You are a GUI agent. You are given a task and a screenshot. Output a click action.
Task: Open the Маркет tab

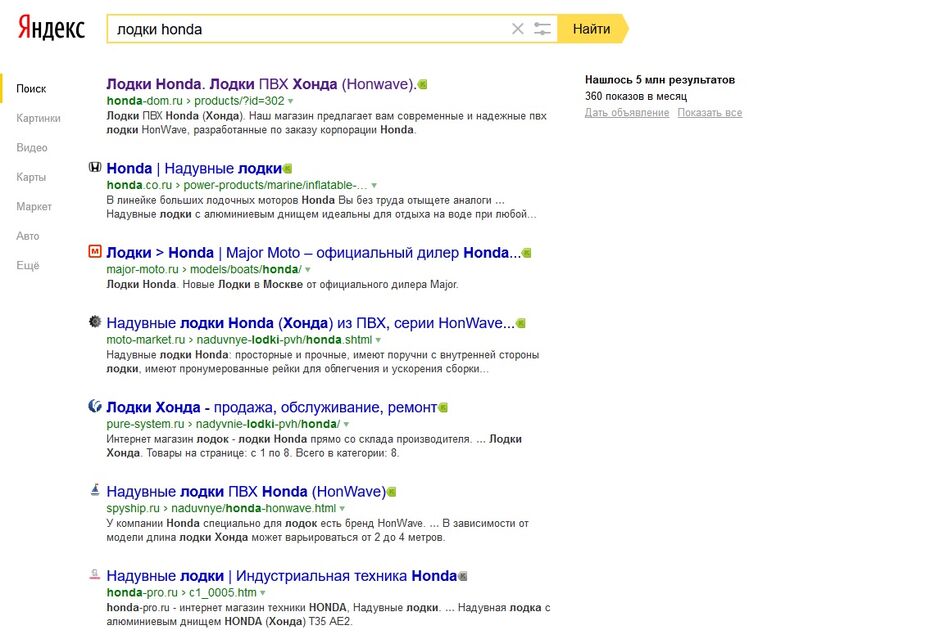pos(34,206)
